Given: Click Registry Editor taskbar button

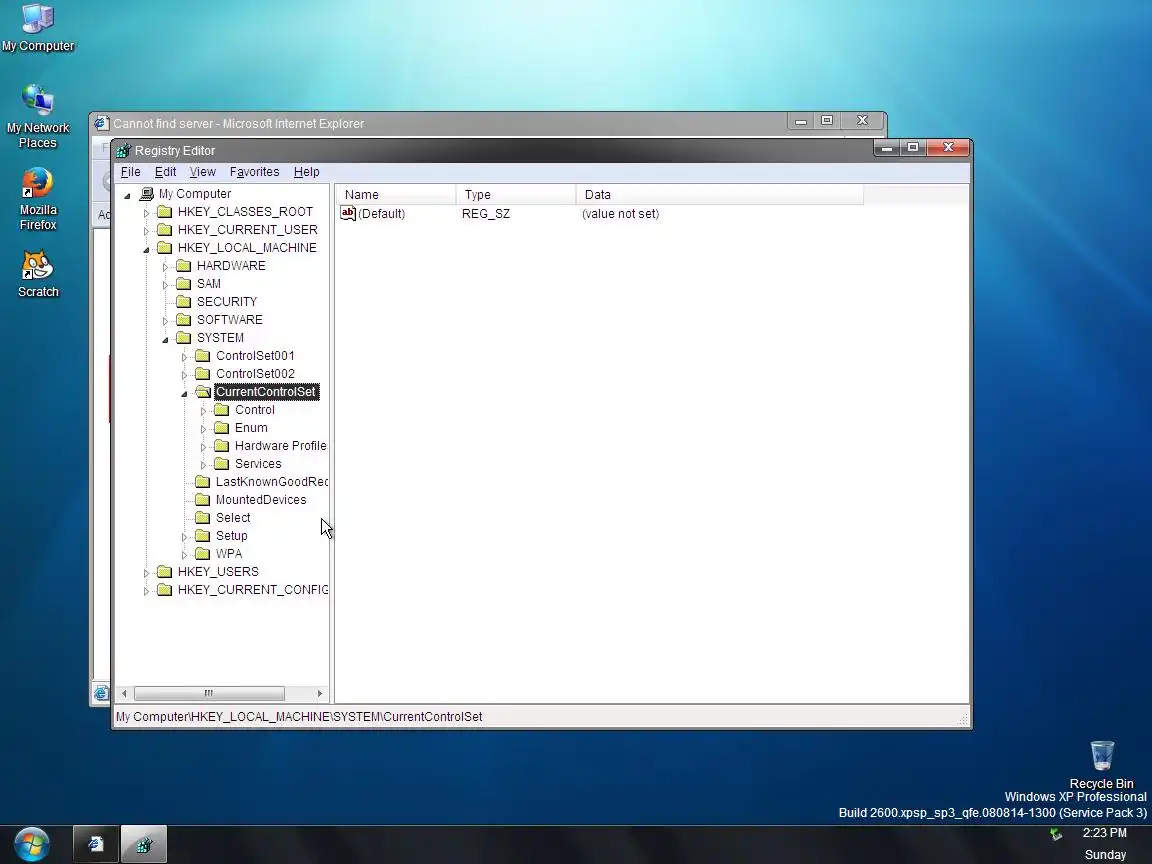Looking at the screenshot, I should [144, 844].
